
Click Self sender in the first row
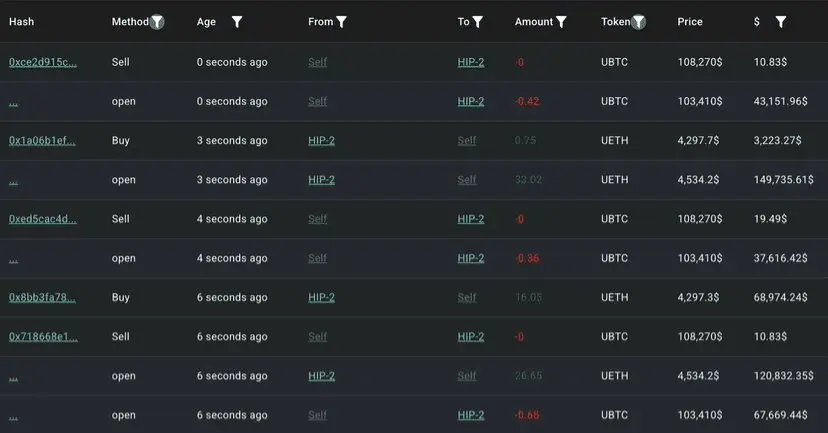pyautogui.click(x=318, y=62)
